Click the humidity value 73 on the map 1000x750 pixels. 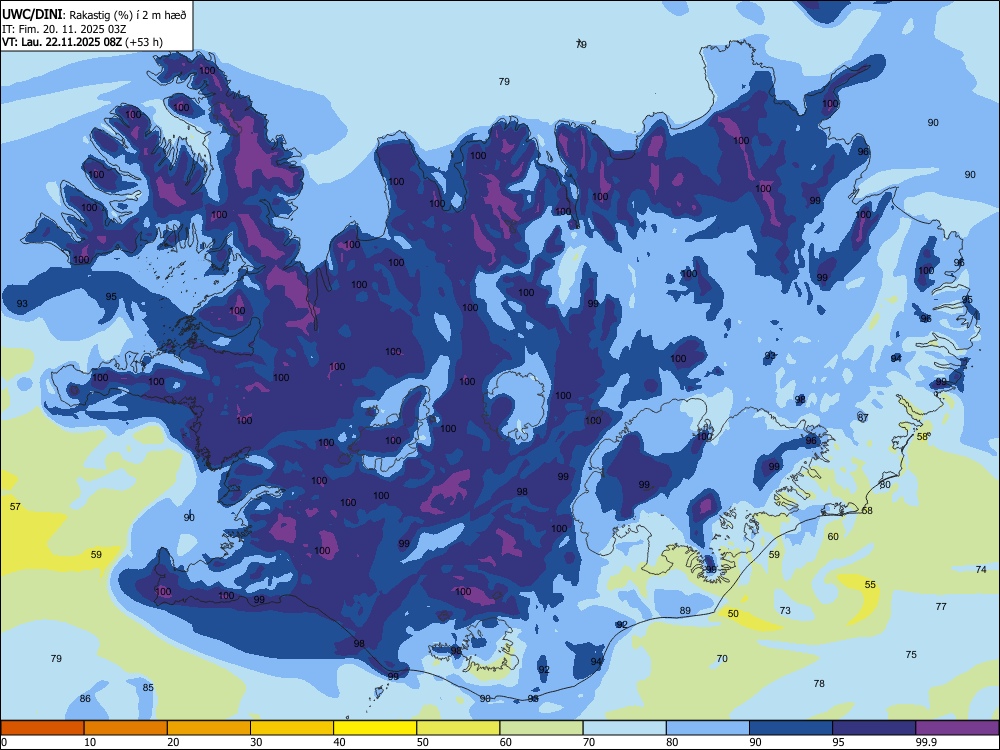click(785, 610)
